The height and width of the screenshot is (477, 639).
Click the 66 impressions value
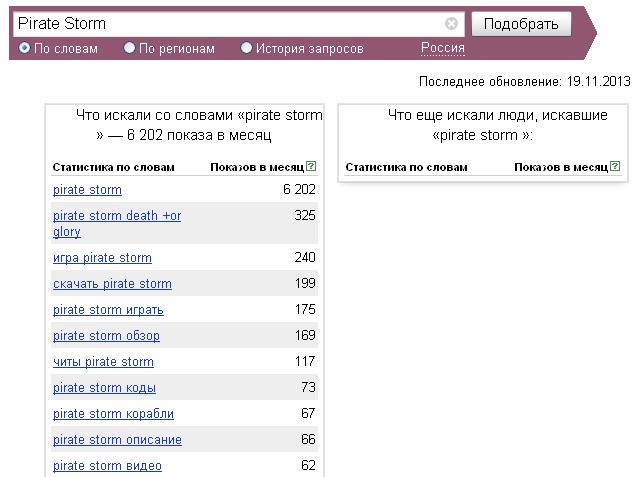[308, 439]
